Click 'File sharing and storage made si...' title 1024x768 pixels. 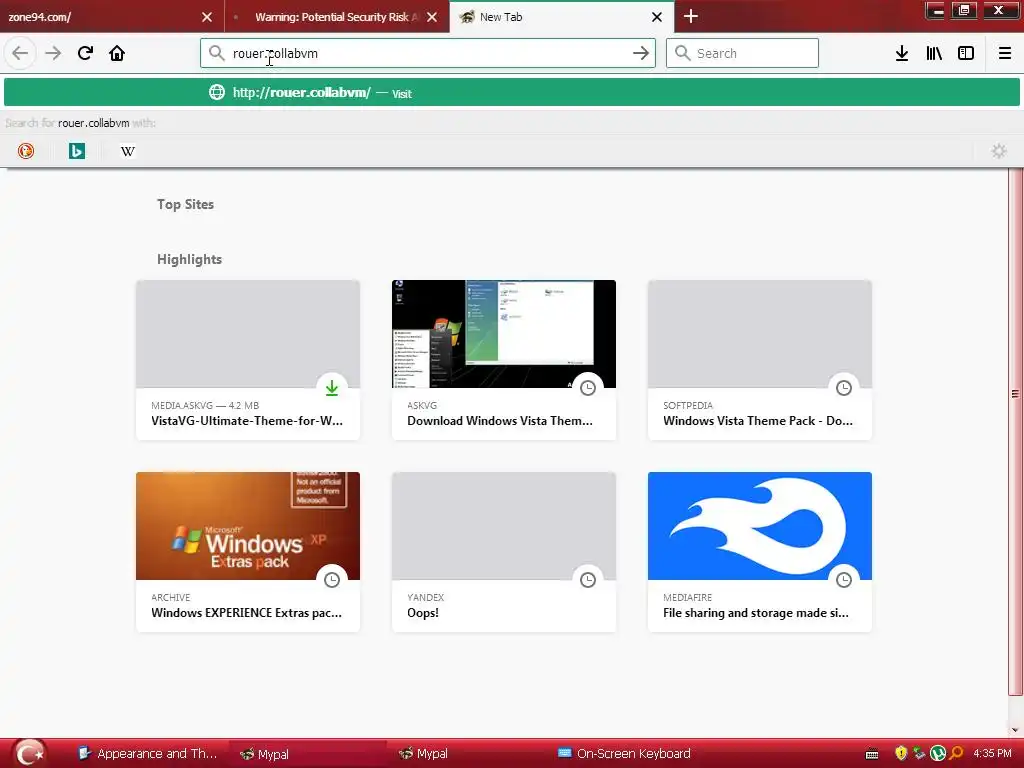[756, 613]
